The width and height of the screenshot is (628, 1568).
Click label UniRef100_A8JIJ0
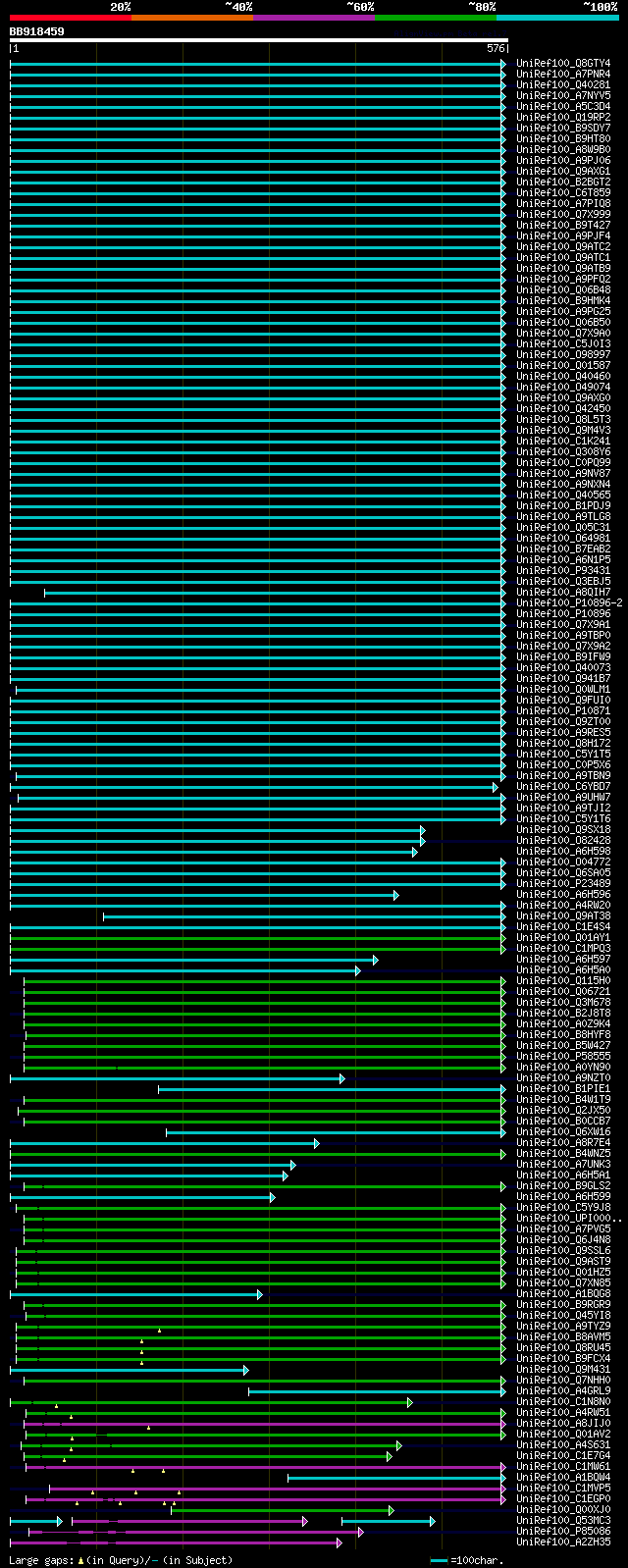563,1424
